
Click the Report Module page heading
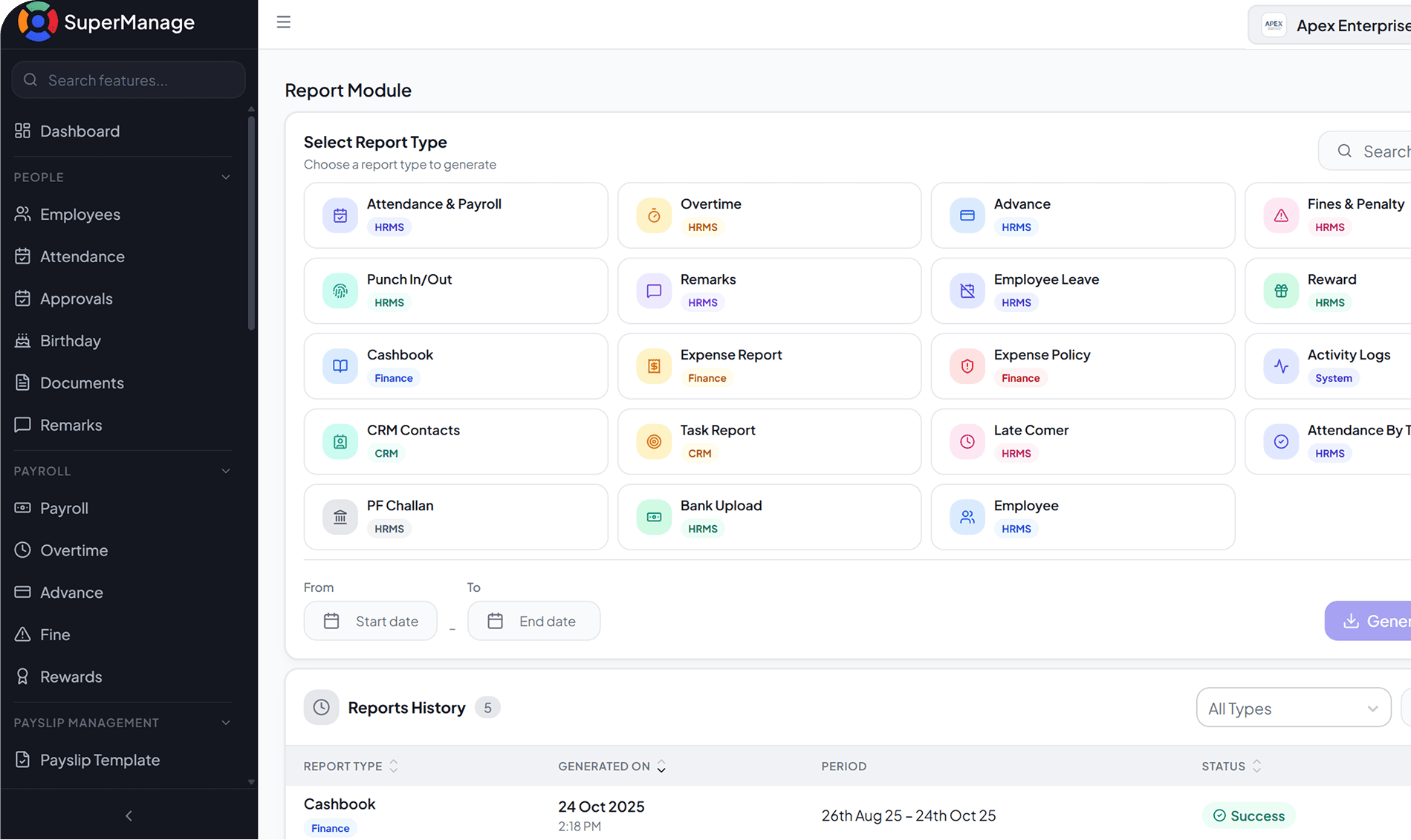point(348,91)
